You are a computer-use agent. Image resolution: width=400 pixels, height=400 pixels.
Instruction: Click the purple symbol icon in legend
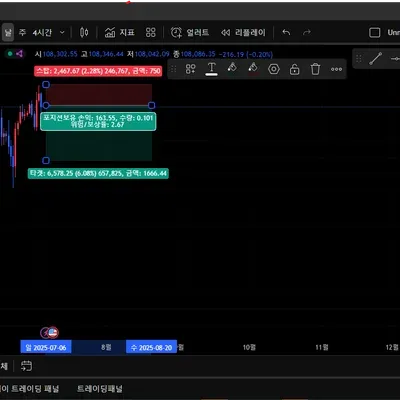pyautogui.click(x=19, y=53)
